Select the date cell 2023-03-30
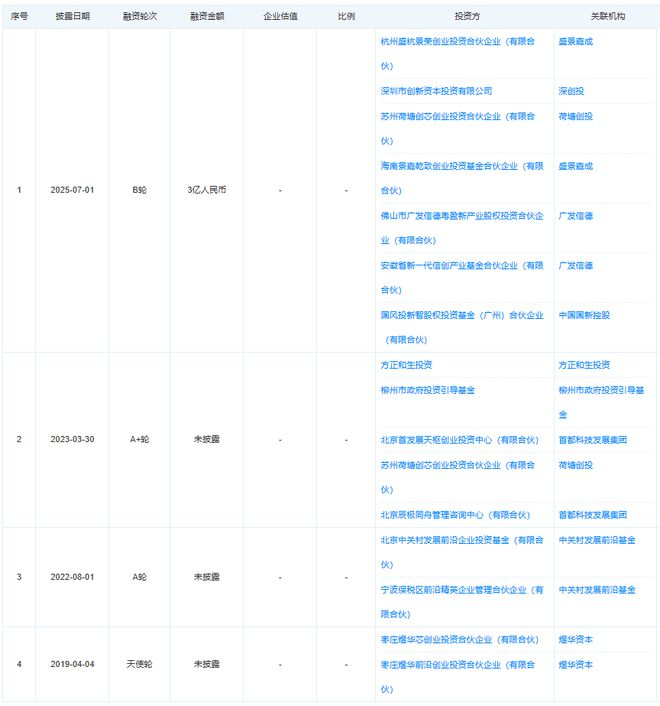The width and height of the screenshot is (660, 706). click(72, 439)
